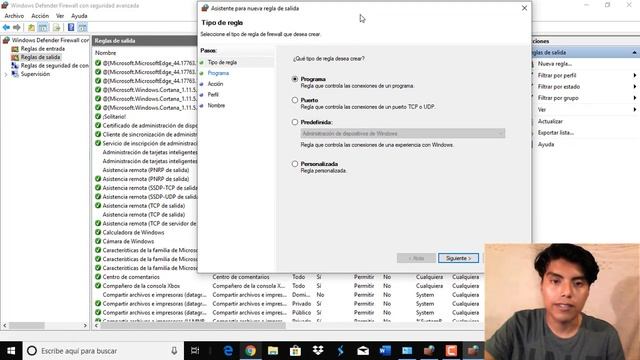The image size is (640, 360).
Task: Toggle the Show/Hide Action Pane toolbar icon
Action: click(82, 27)
